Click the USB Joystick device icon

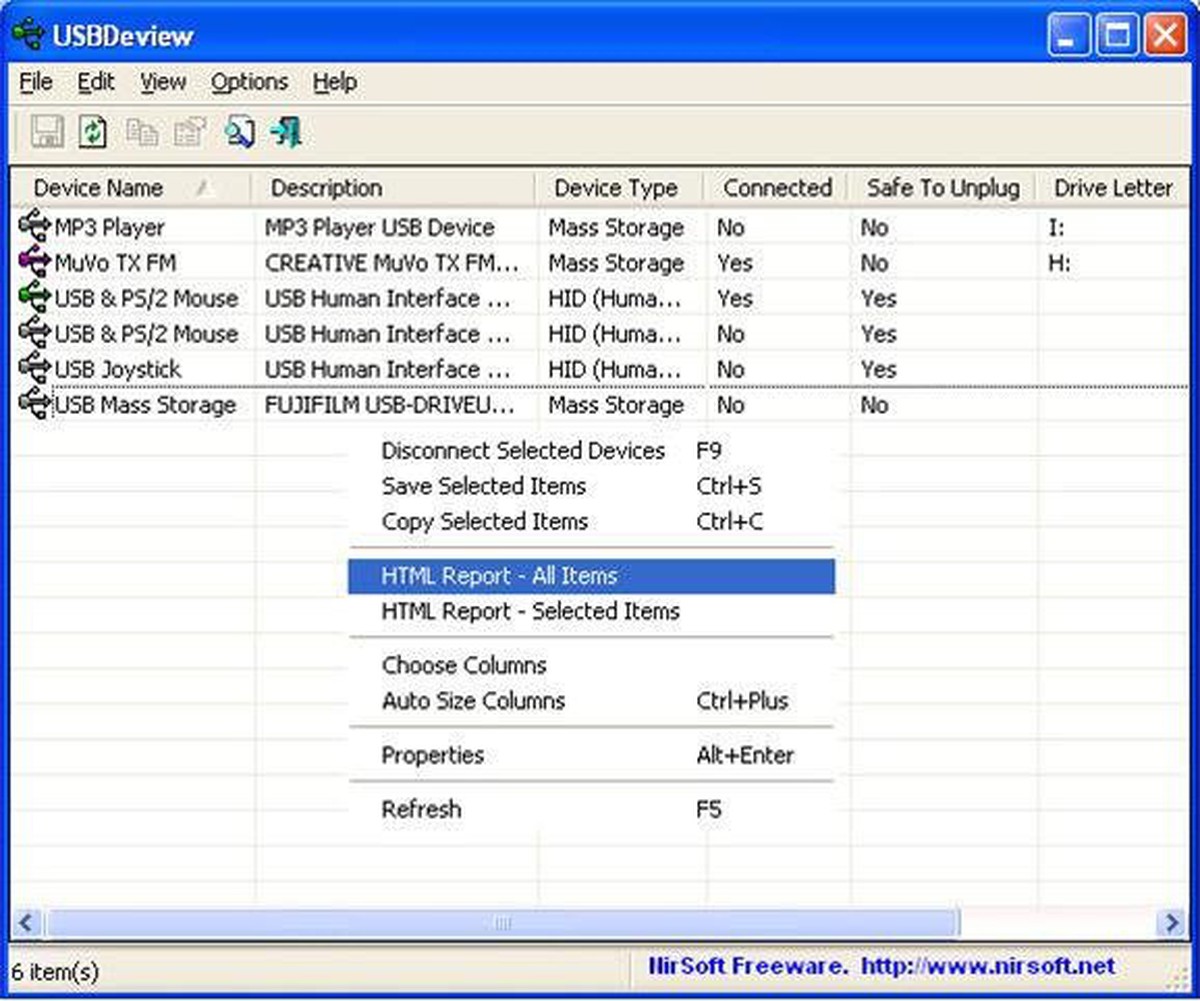(x=33, y=369)
